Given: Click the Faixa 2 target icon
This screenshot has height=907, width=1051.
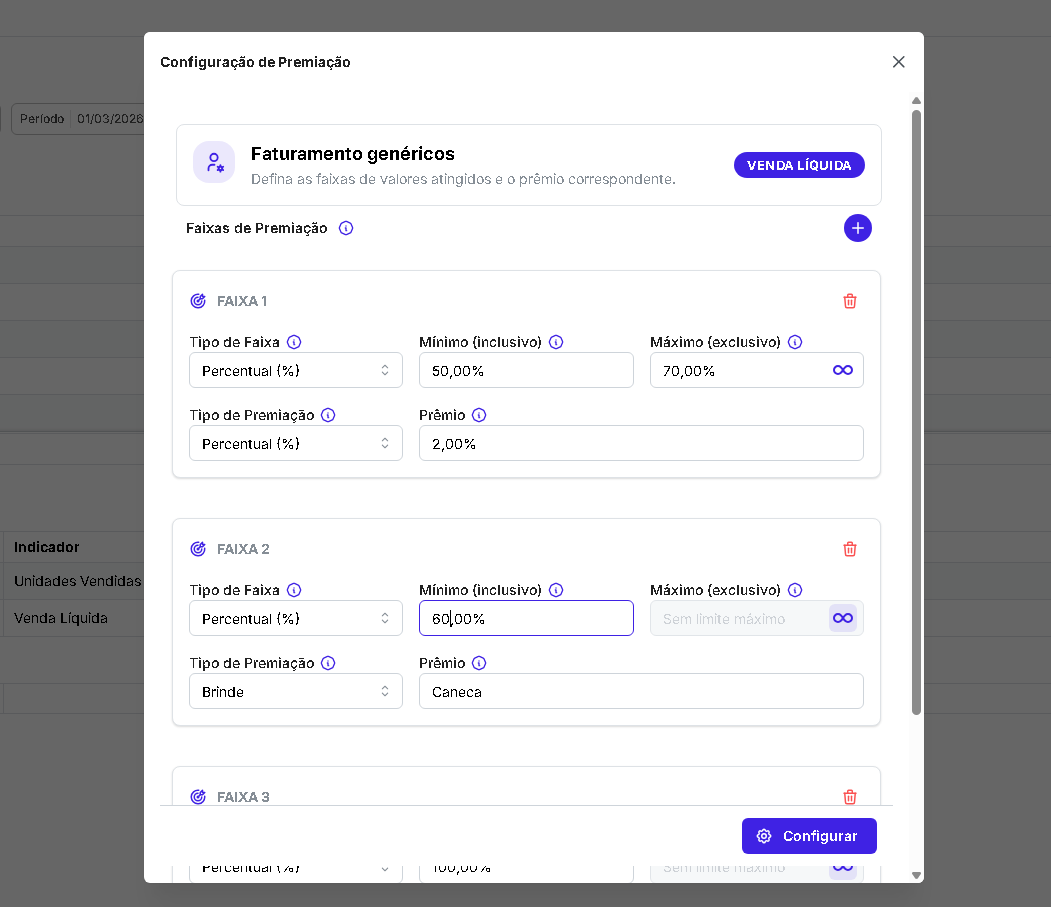Looking at the screenshot, I should [x=198, y=549].
